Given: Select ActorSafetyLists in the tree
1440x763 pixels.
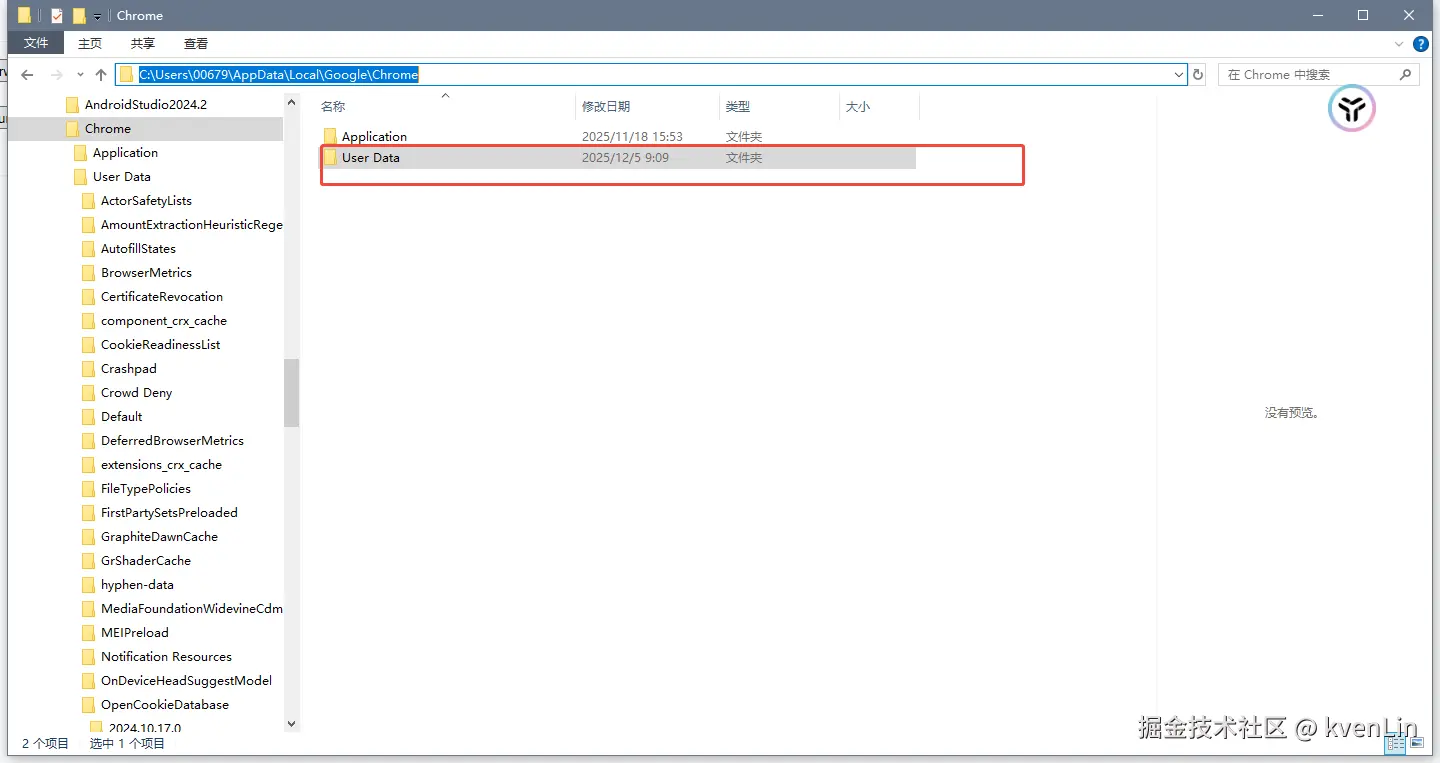Looking at the screenshot, I should [x=146, y=200].
